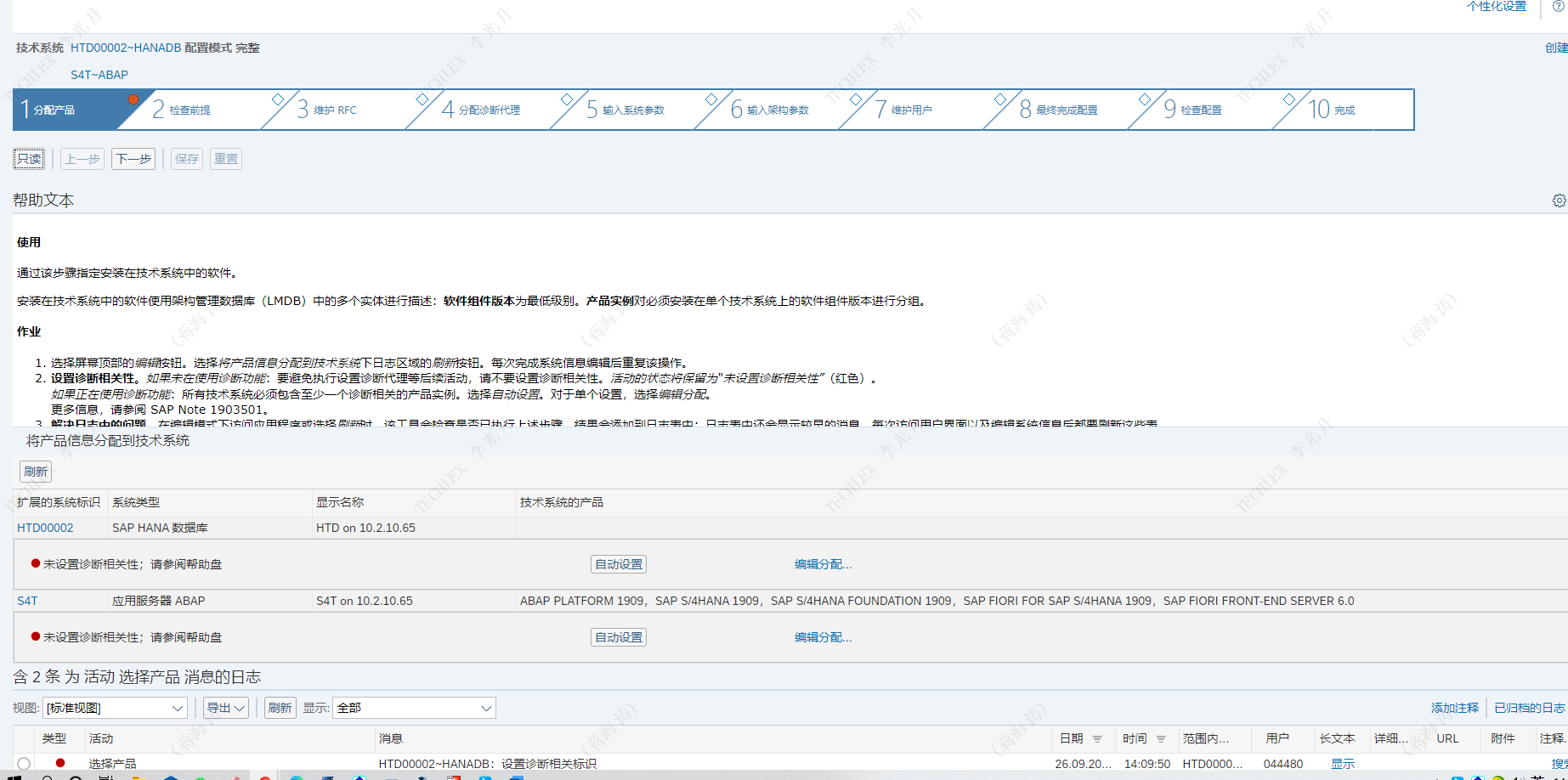Open the 视图 [标准视图] dropdown
Screen dimensions: 1568x780
click(x=115, y=708)
